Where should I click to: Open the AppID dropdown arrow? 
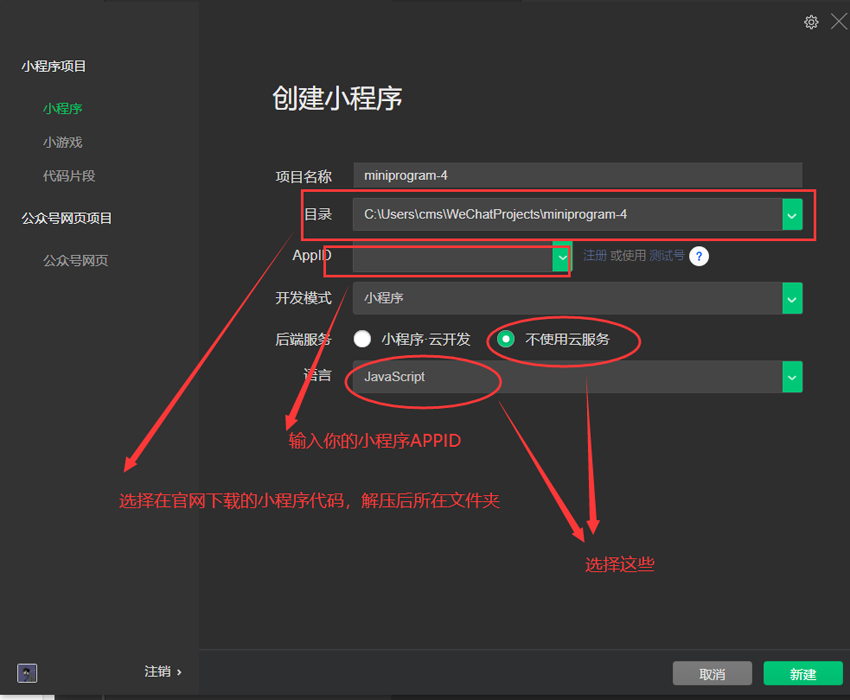(x=561, y=256)
